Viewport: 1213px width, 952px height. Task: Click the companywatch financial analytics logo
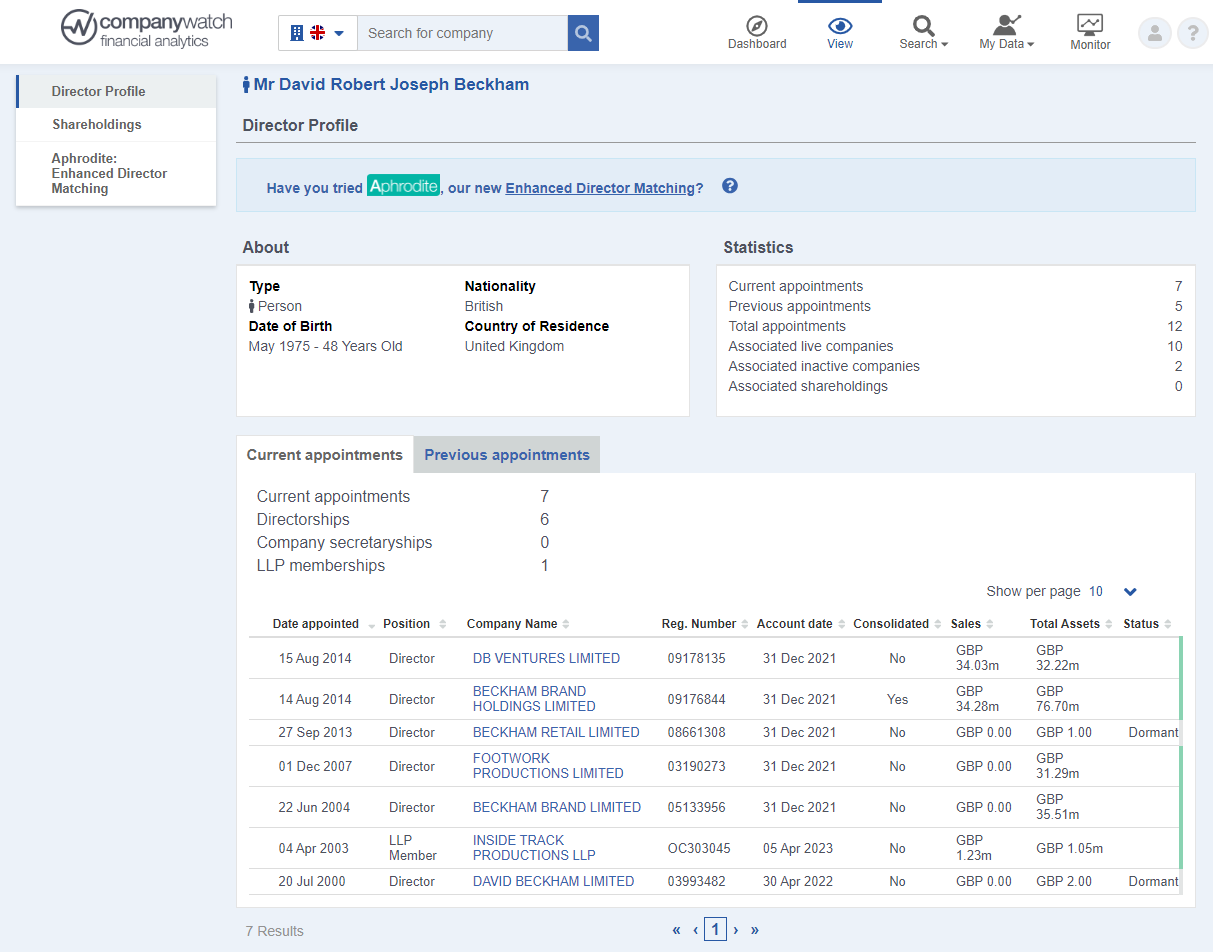[146, 30]
